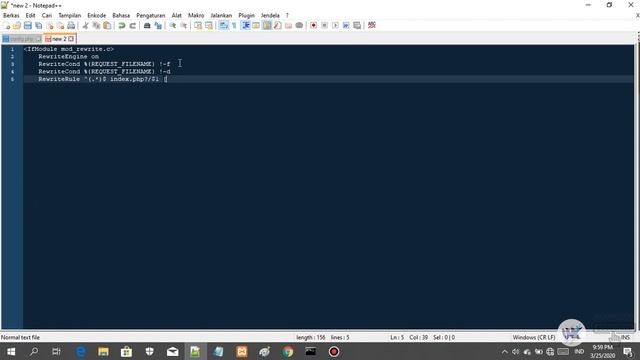Click the Close document toolbar icon
Screen dimensions: 640x360
tap(49, 26)
